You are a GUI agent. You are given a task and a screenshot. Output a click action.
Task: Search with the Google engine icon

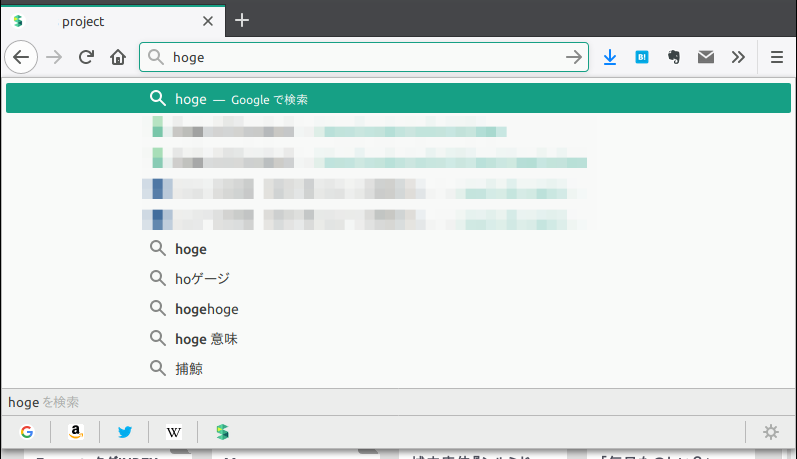(27, 432)
